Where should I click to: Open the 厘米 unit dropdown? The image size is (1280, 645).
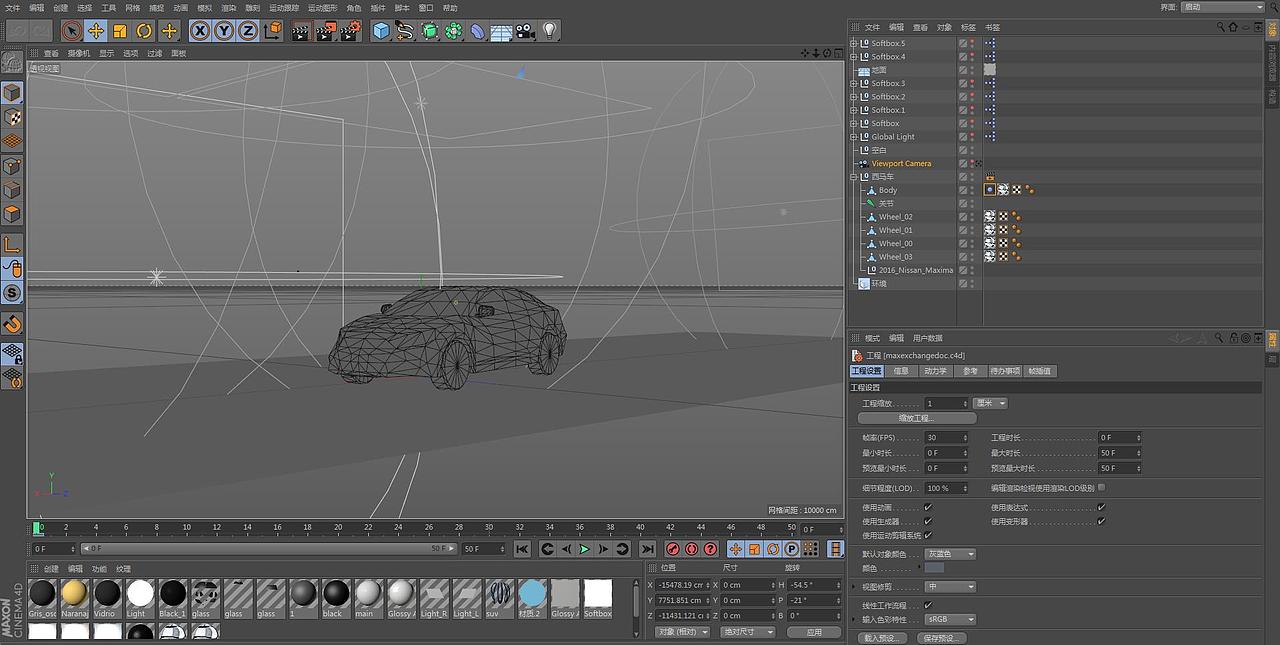click(x=990, y=403)
